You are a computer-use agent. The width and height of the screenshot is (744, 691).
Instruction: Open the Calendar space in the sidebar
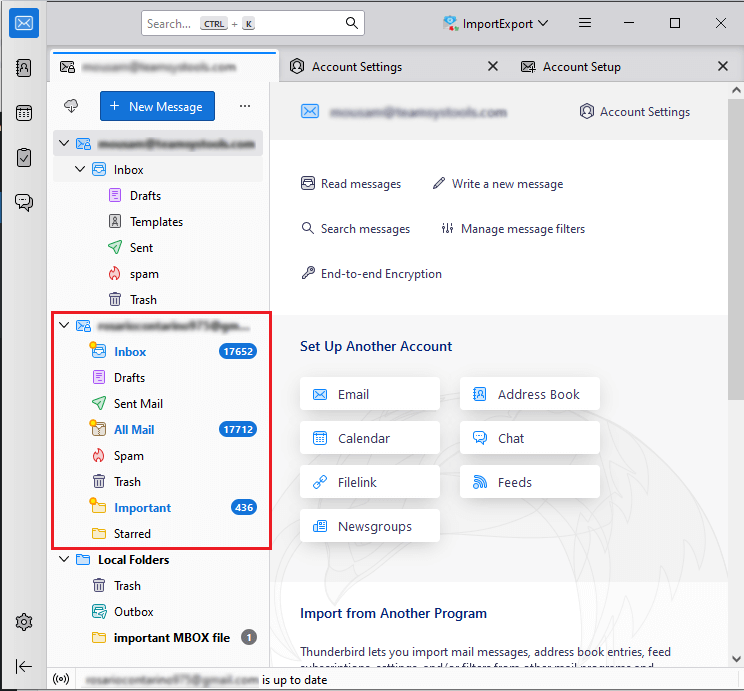click(x=24, y=113)
